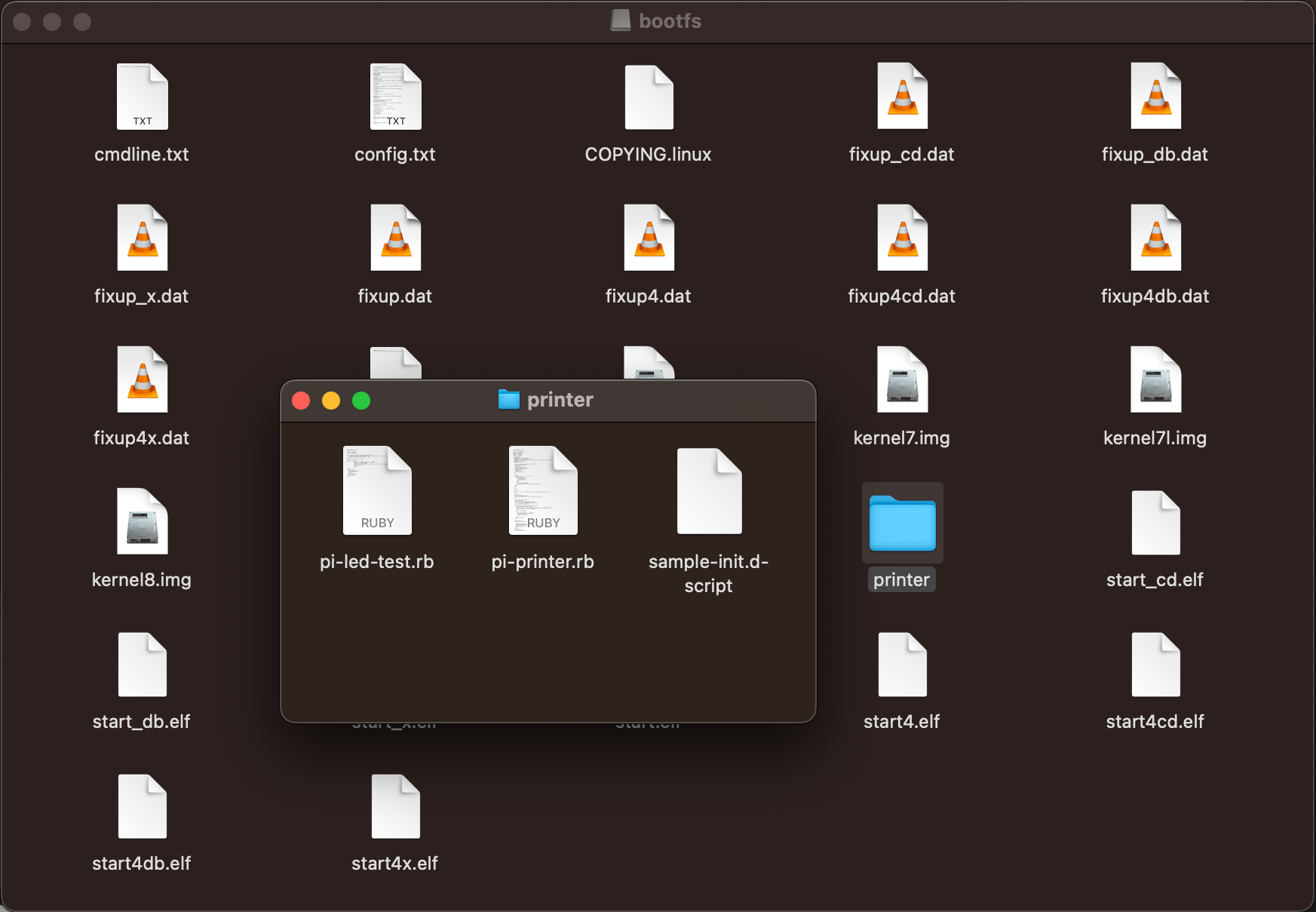Select the start_cd.elf file icon

1155,522
